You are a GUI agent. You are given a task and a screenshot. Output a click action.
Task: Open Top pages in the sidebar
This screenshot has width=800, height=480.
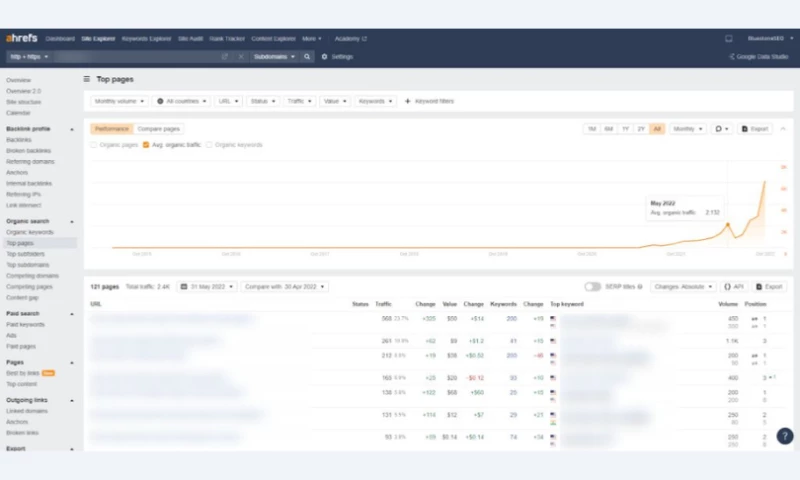tap(20, 243)
